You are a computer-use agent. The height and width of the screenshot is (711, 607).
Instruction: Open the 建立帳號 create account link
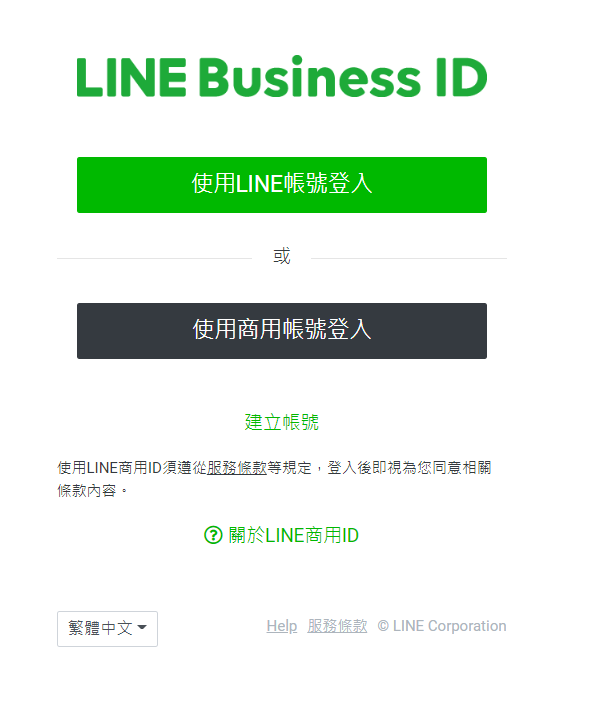pyautogui.click(x=282, y=422)
